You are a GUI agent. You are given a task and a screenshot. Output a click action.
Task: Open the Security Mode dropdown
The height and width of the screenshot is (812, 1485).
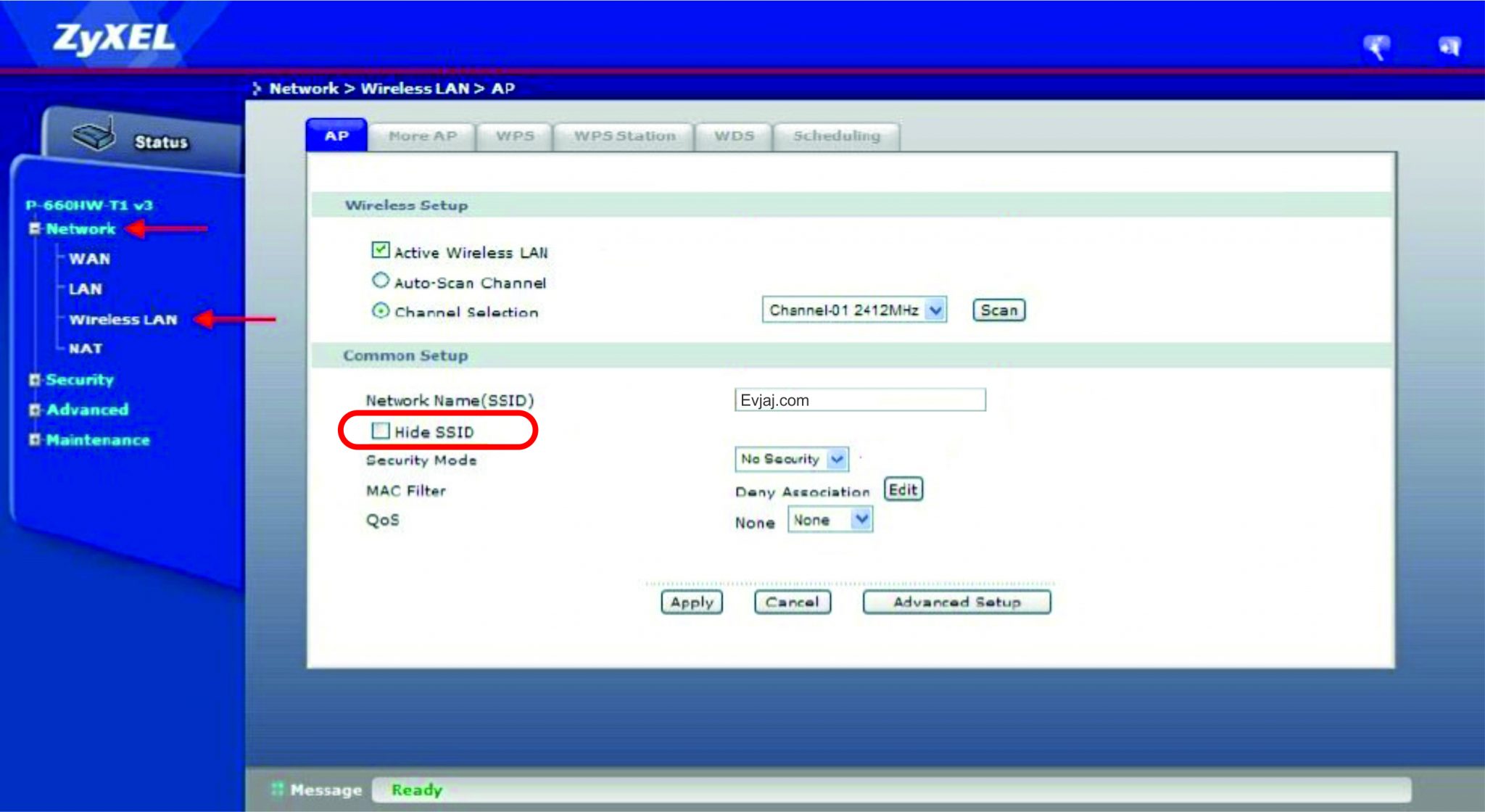[x=792, y=459]
